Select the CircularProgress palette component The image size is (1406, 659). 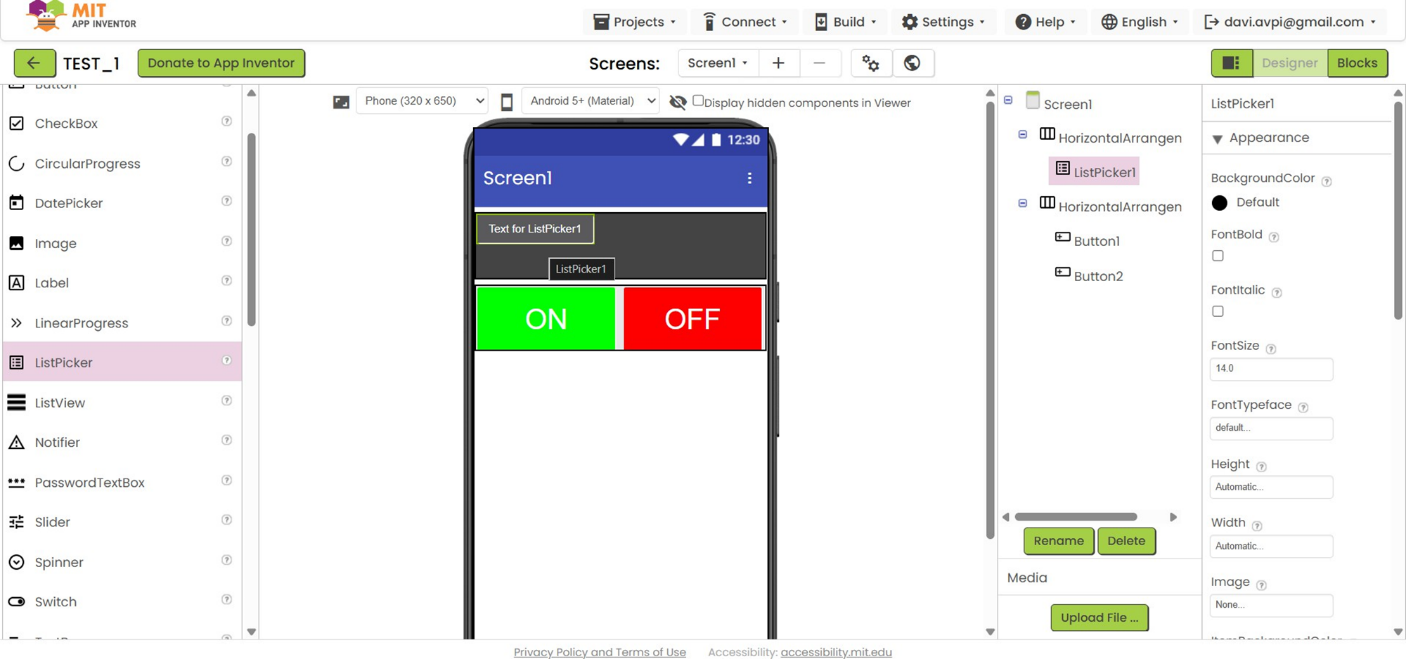pyautogui.click(x=122, y=163)
